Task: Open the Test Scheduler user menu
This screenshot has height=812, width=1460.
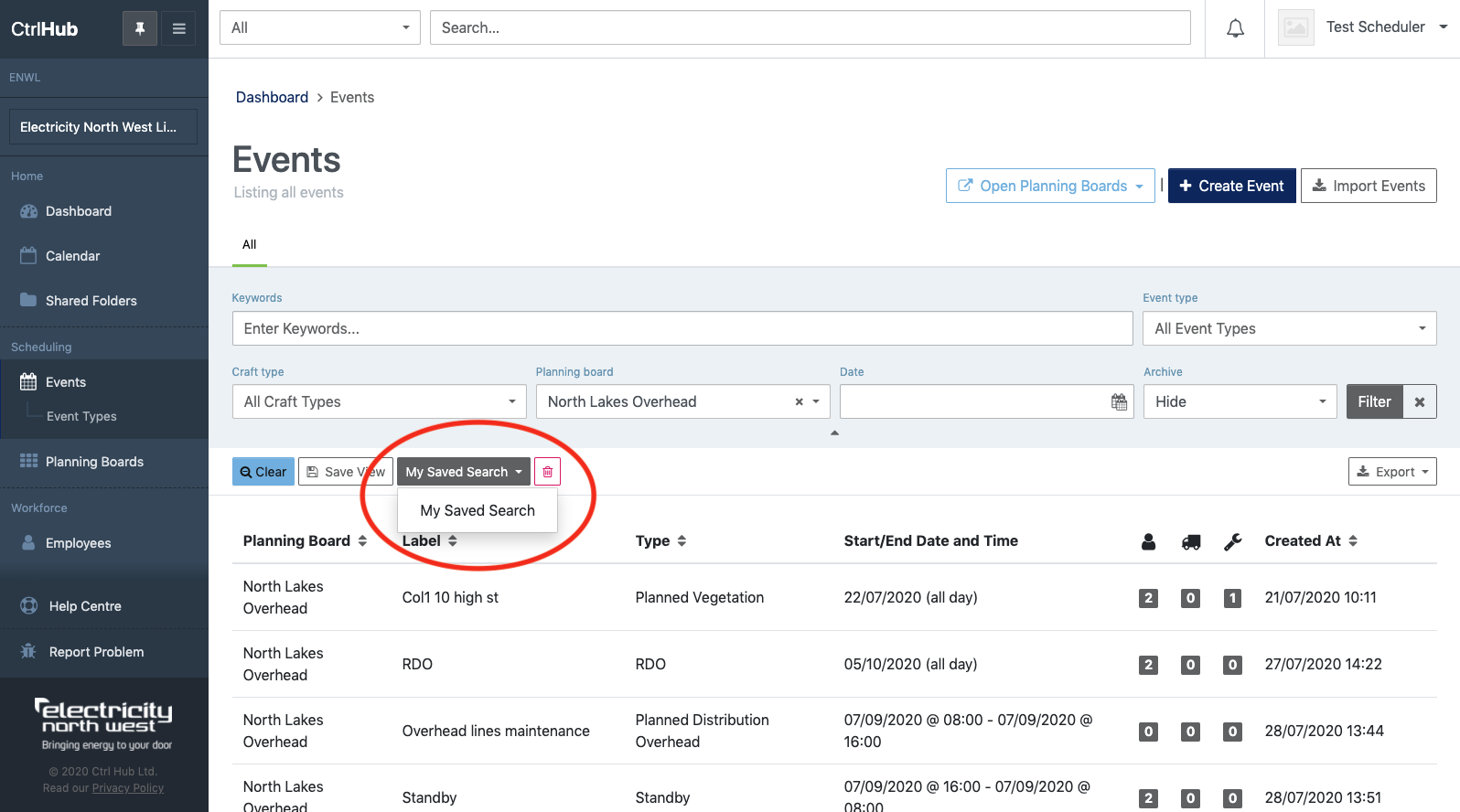Action: 1387,27
